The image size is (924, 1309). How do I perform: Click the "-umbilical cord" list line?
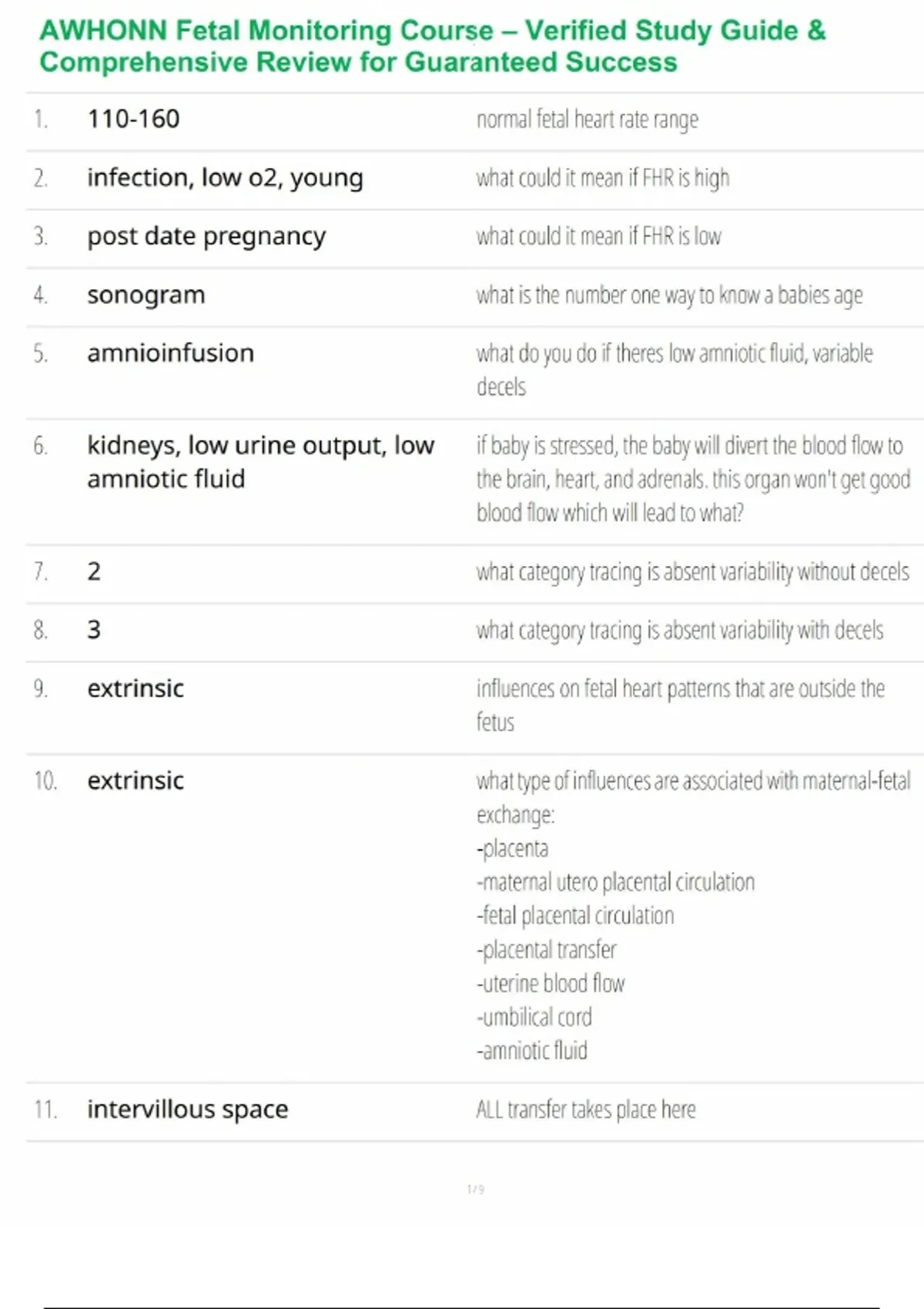[x=534, y=1017]
